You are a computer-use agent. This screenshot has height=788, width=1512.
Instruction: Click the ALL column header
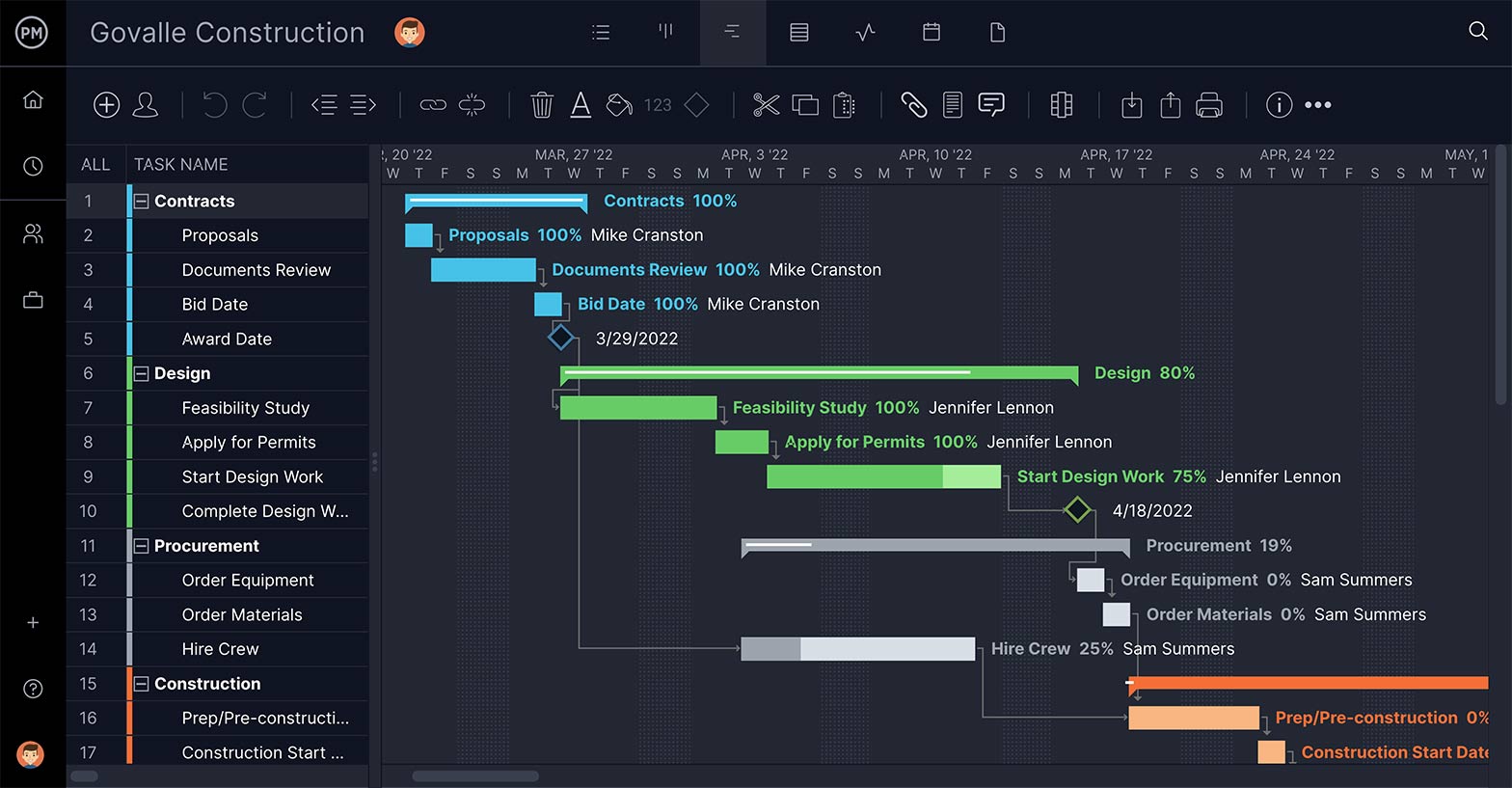[95, 165]
